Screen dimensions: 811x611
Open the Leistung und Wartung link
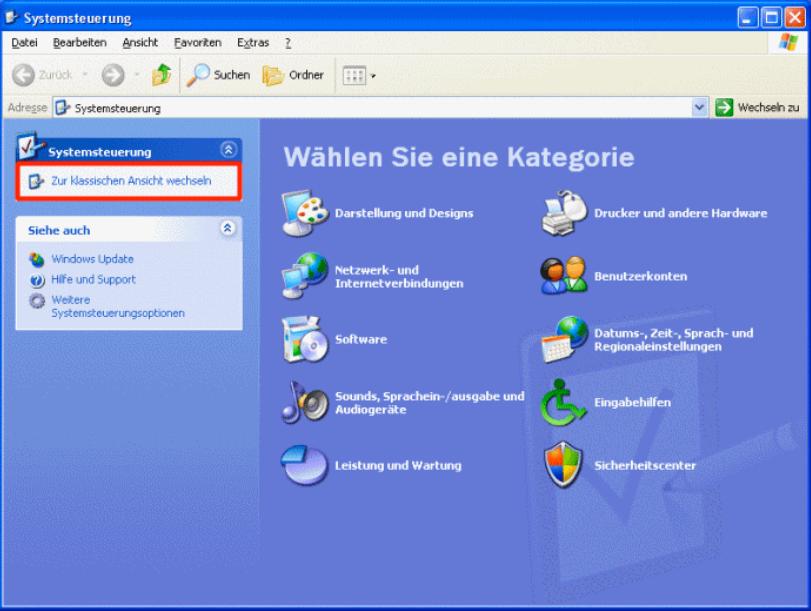[x=398, y=466]
